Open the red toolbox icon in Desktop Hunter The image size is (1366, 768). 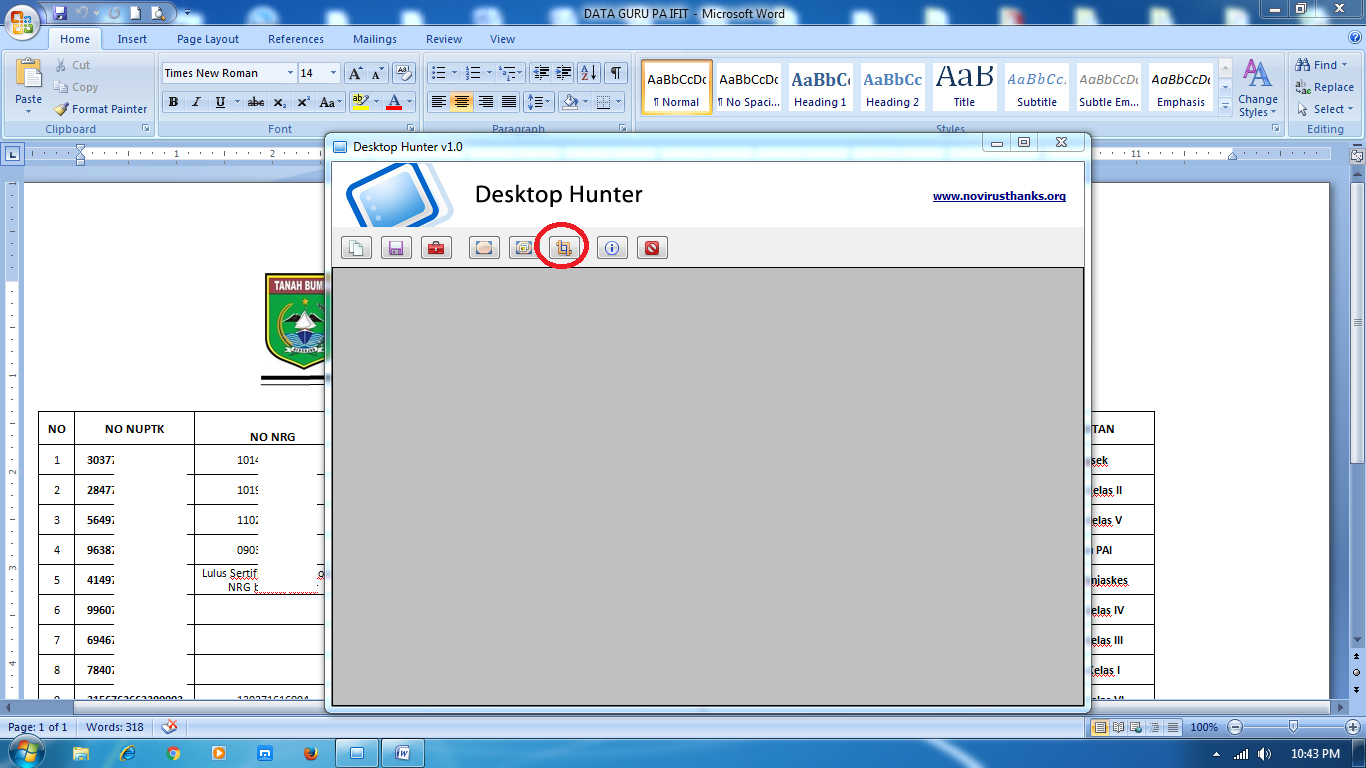pos(435,248)
